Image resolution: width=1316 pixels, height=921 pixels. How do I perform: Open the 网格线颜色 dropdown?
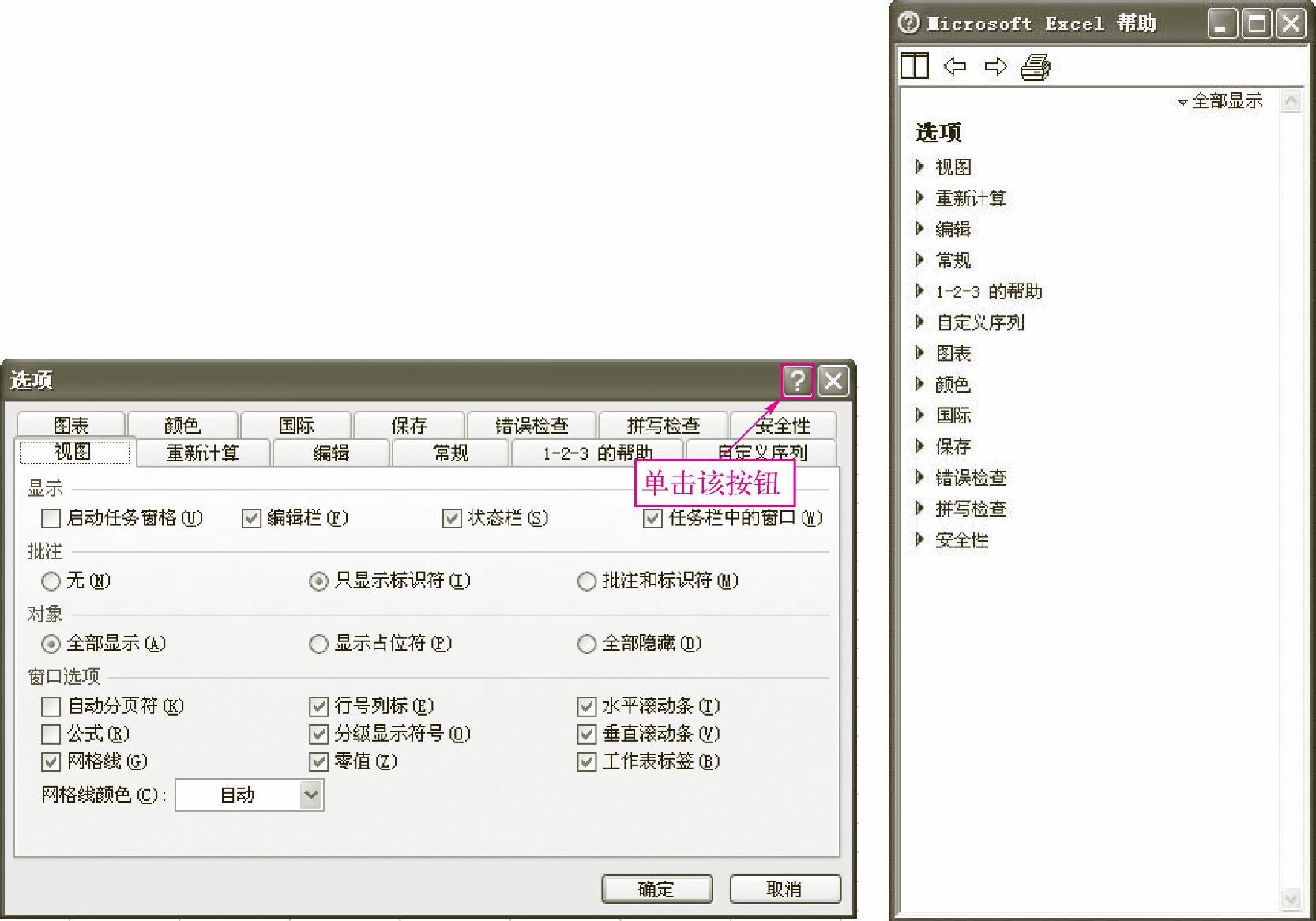(311, 795)
